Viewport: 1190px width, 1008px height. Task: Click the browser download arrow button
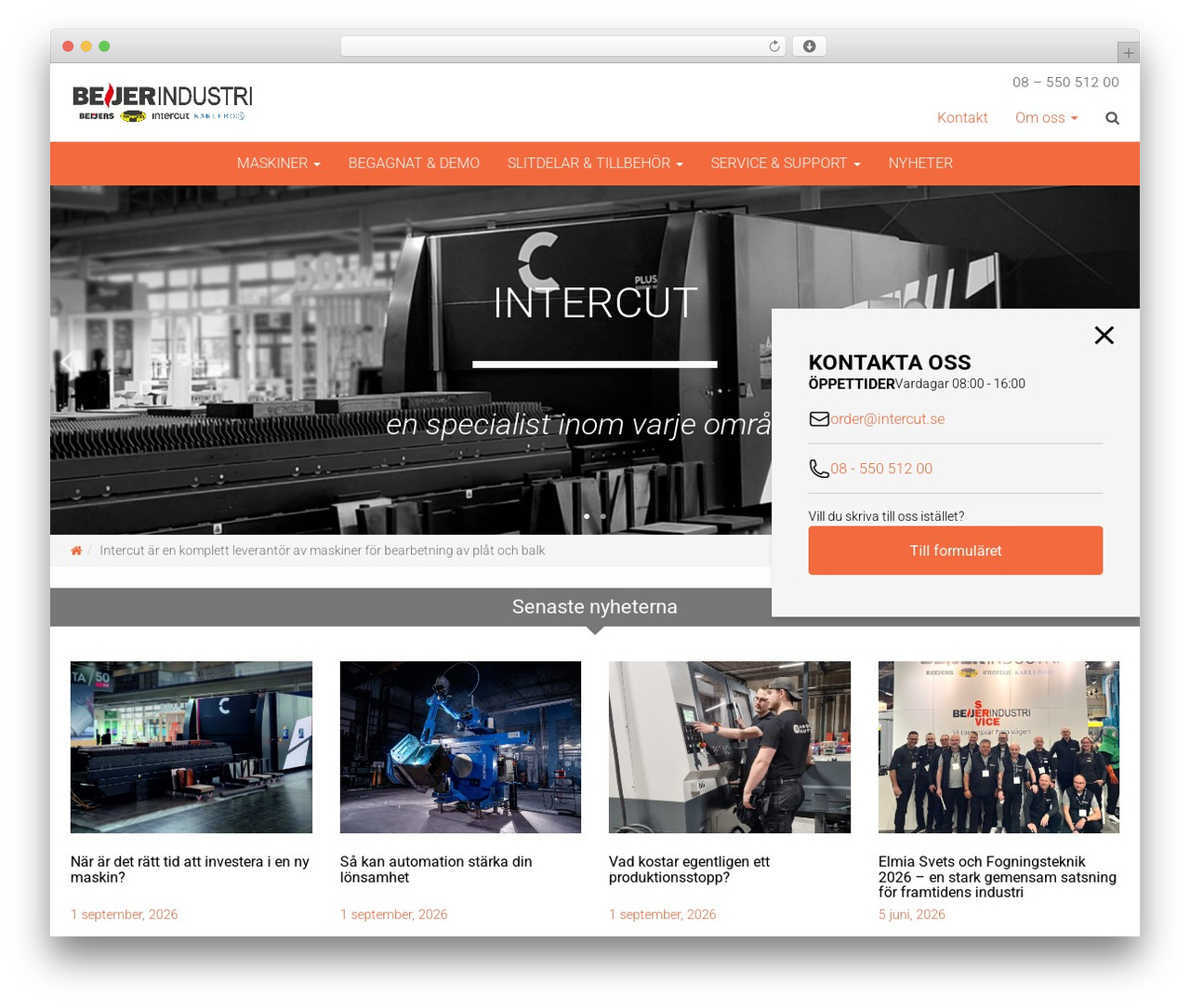click(x=809, y=46)
